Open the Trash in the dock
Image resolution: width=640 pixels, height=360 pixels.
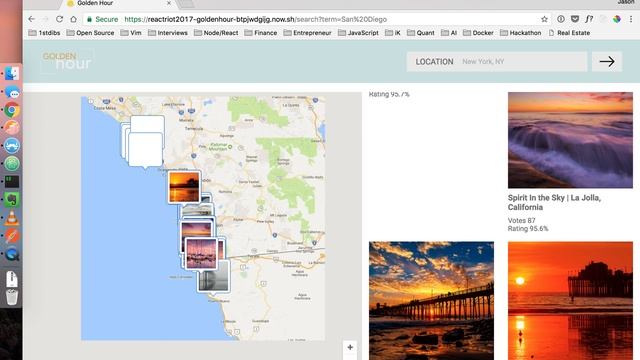pos(12,297)
